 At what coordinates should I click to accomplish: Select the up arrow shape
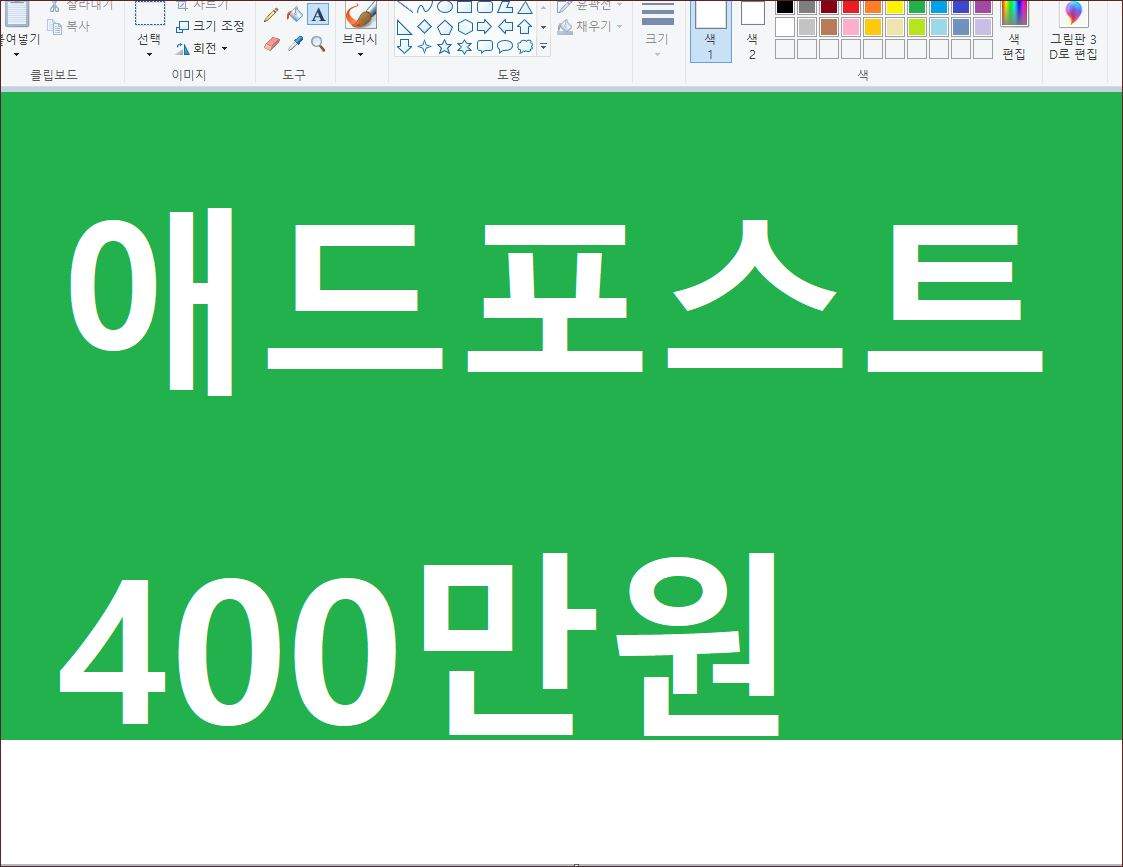(525, 27)
